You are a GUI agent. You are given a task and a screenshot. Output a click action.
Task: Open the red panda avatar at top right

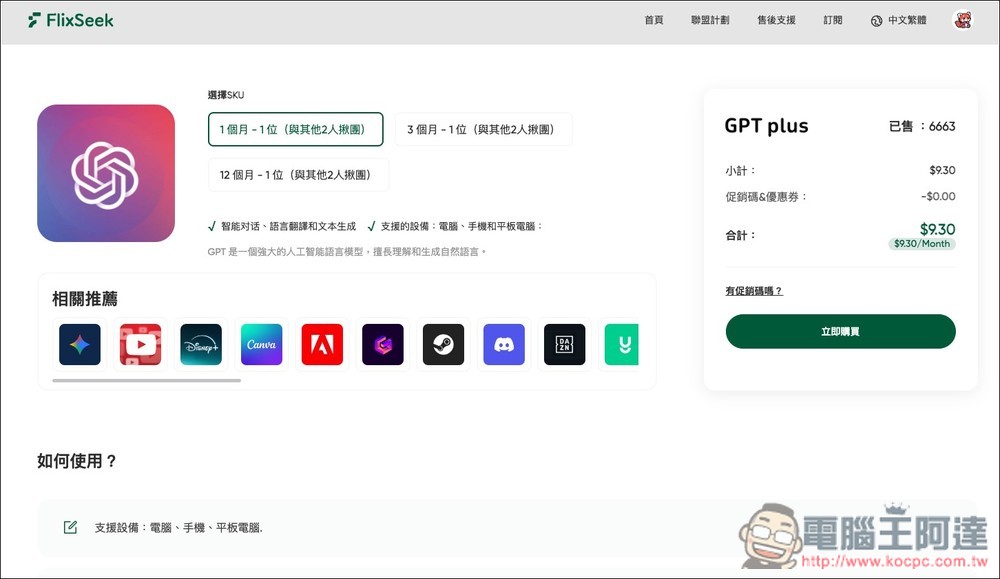[962, 19]
